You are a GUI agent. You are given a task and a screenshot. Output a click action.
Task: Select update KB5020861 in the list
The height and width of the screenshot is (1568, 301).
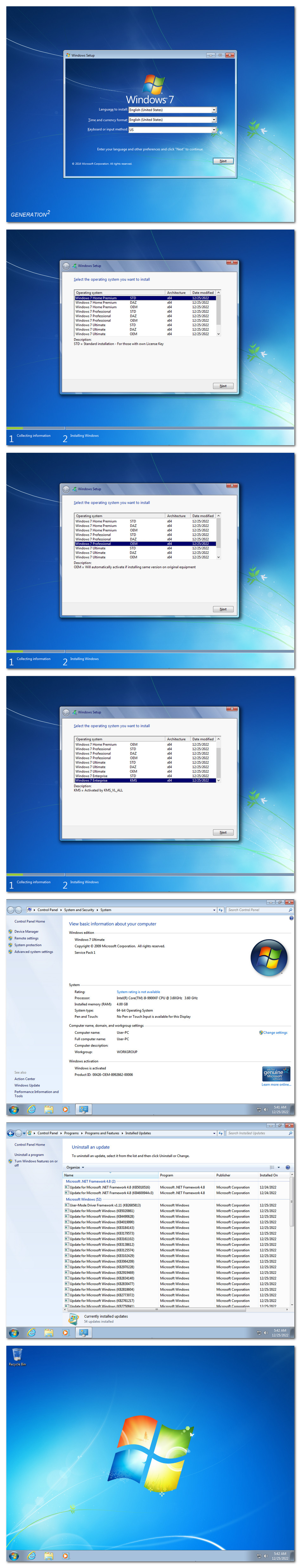(177, 1211)
